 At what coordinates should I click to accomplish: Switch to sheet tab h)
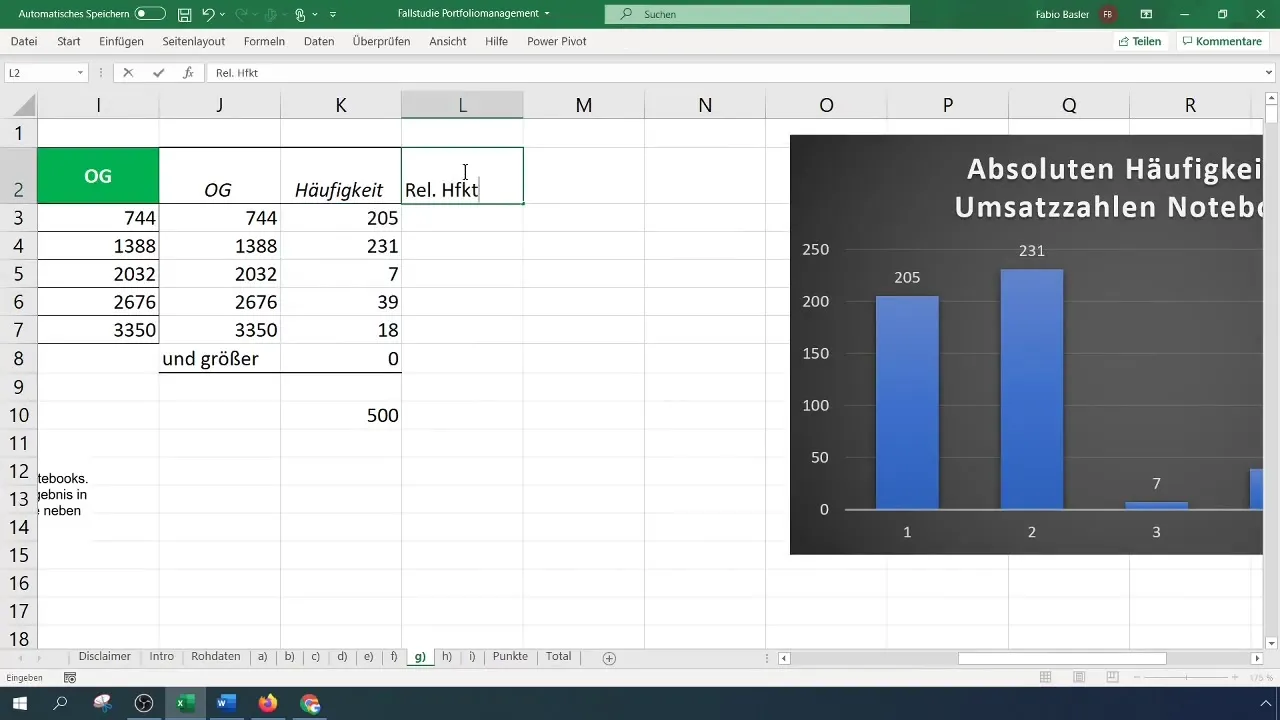point(446,657)
